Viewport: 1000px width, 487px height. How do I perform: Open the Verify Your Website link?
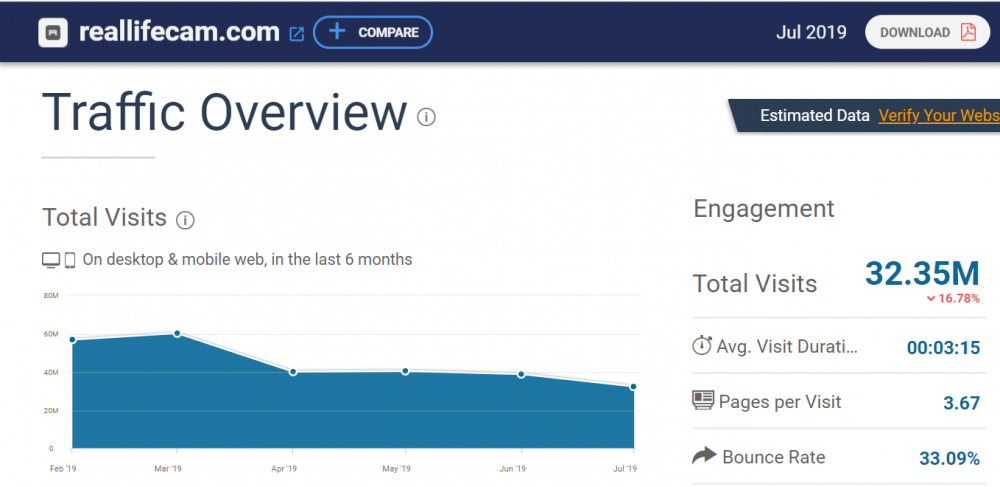(x=938, y=115)
